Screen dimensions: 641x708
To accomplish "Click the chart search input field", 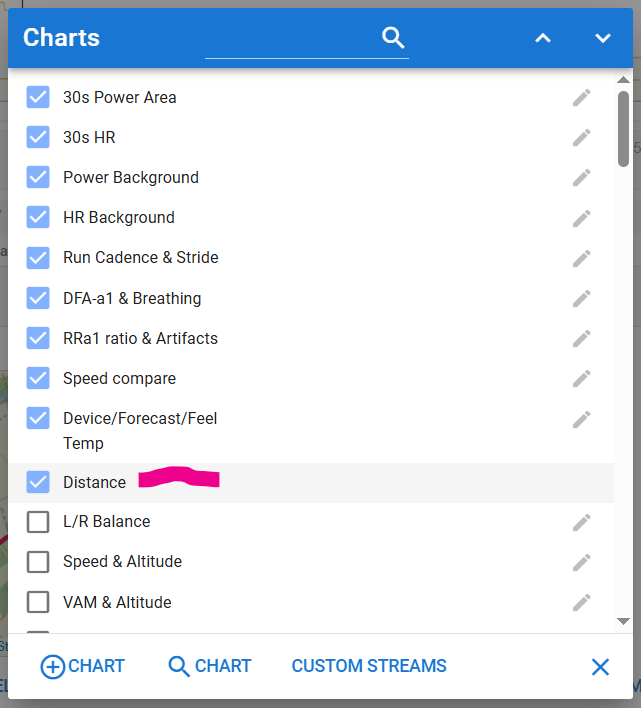I will tap(292, 39).
